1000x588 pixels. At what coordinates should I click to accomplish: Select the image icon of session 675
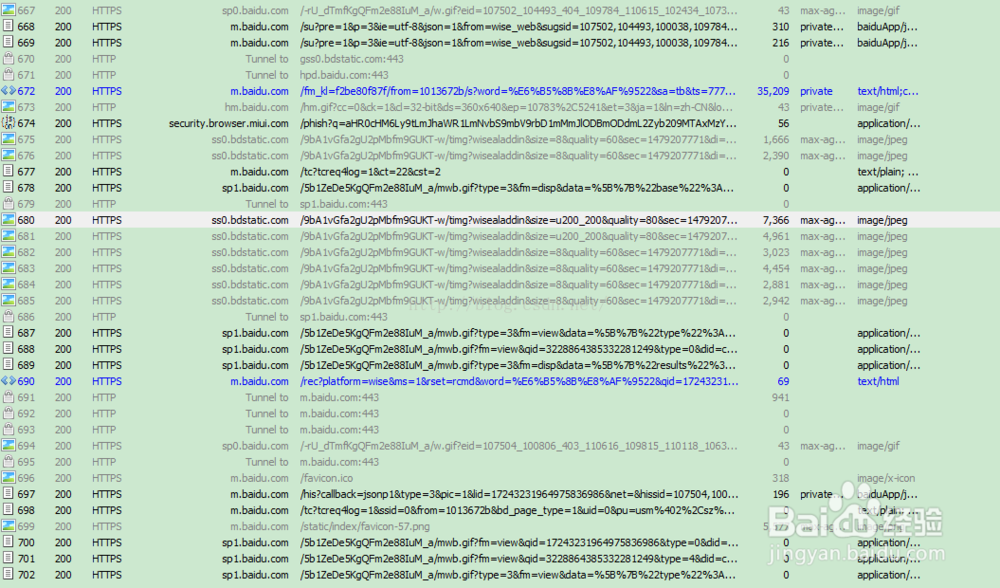click(8, 139)
